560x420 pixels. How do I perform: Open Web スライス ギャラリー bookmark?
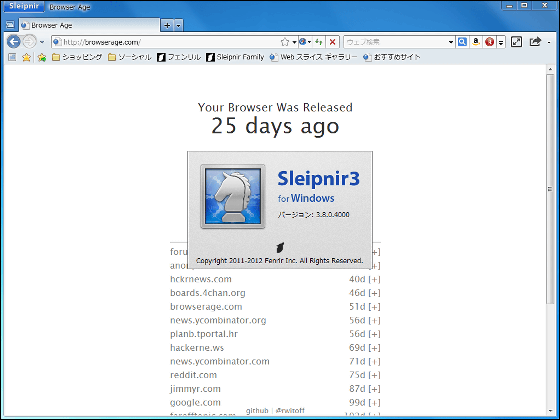coord(313,57)
